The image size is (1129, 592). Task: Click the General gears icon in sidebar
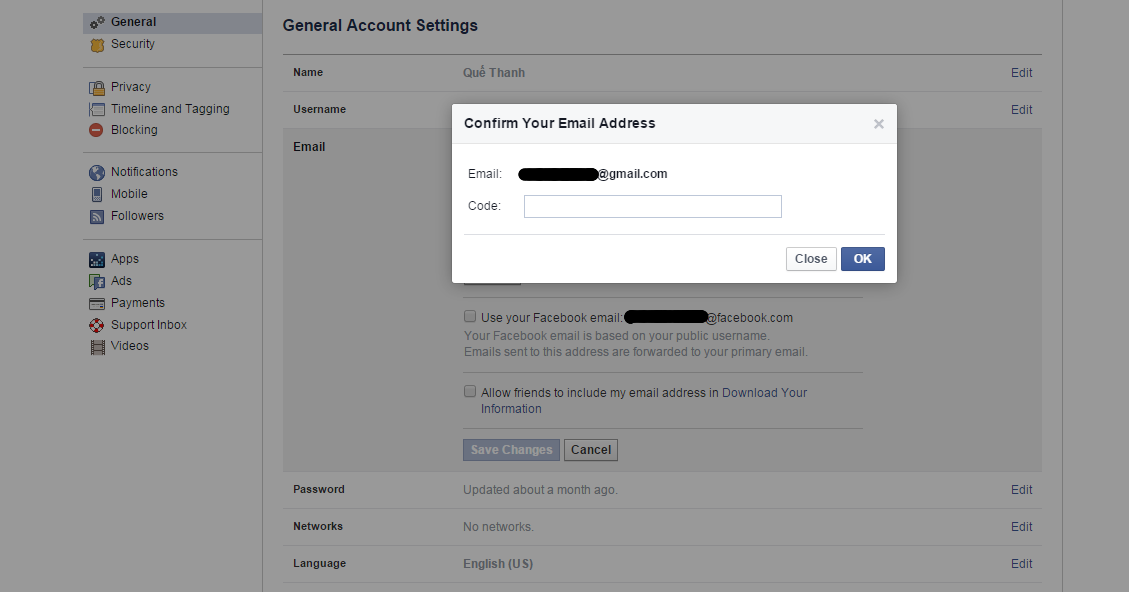click(x=96, y=23)
